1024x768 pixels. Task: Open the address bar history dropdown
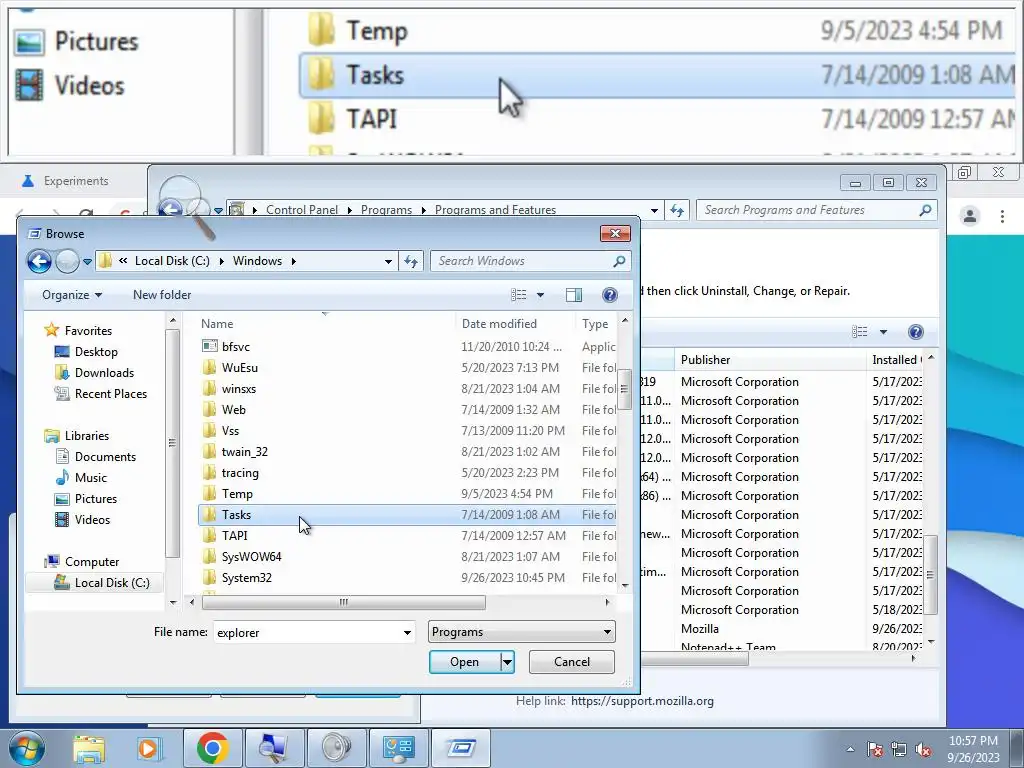tap(388, 261)
